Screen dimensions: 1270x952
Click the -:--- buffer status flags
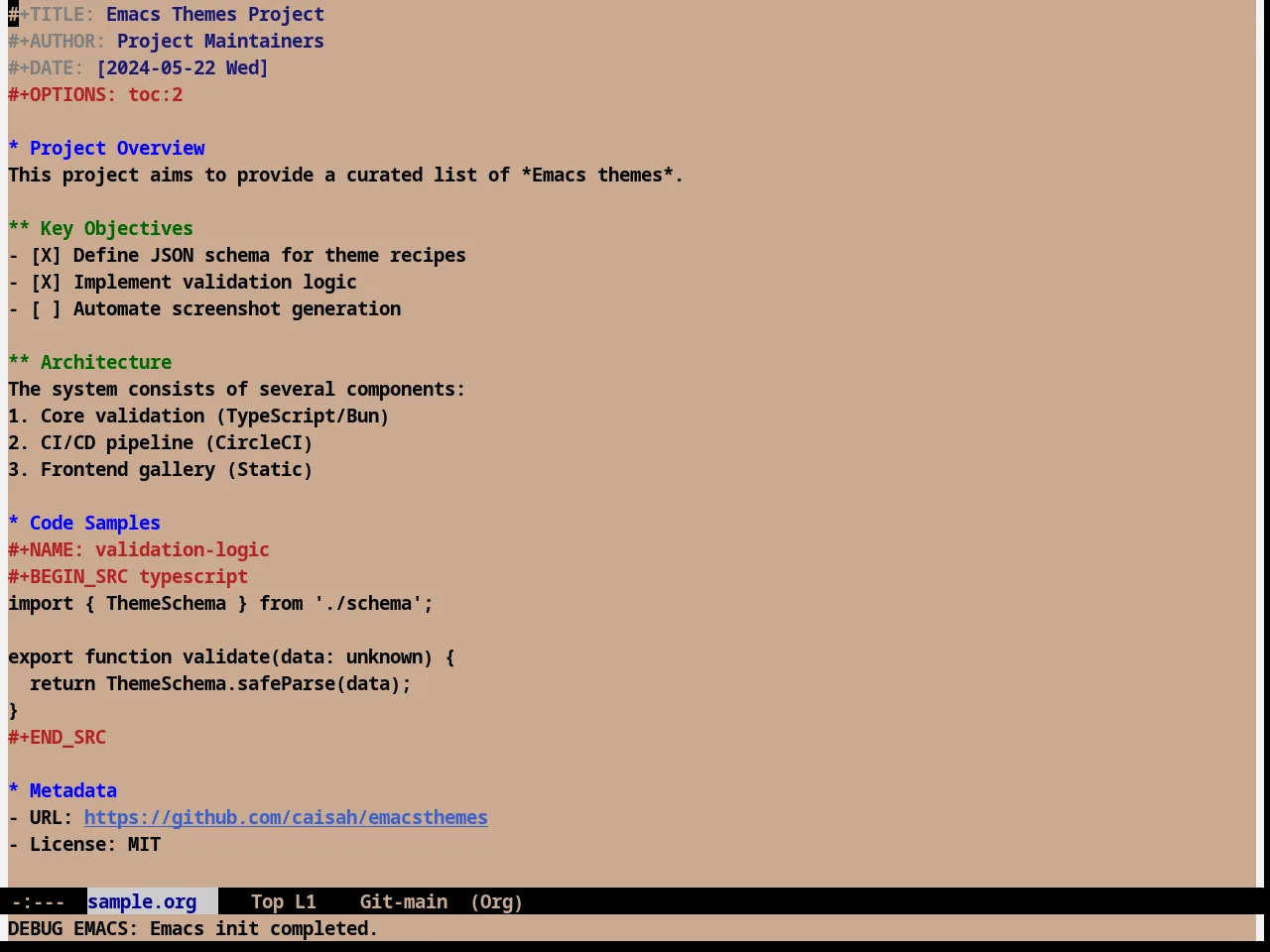38,902
